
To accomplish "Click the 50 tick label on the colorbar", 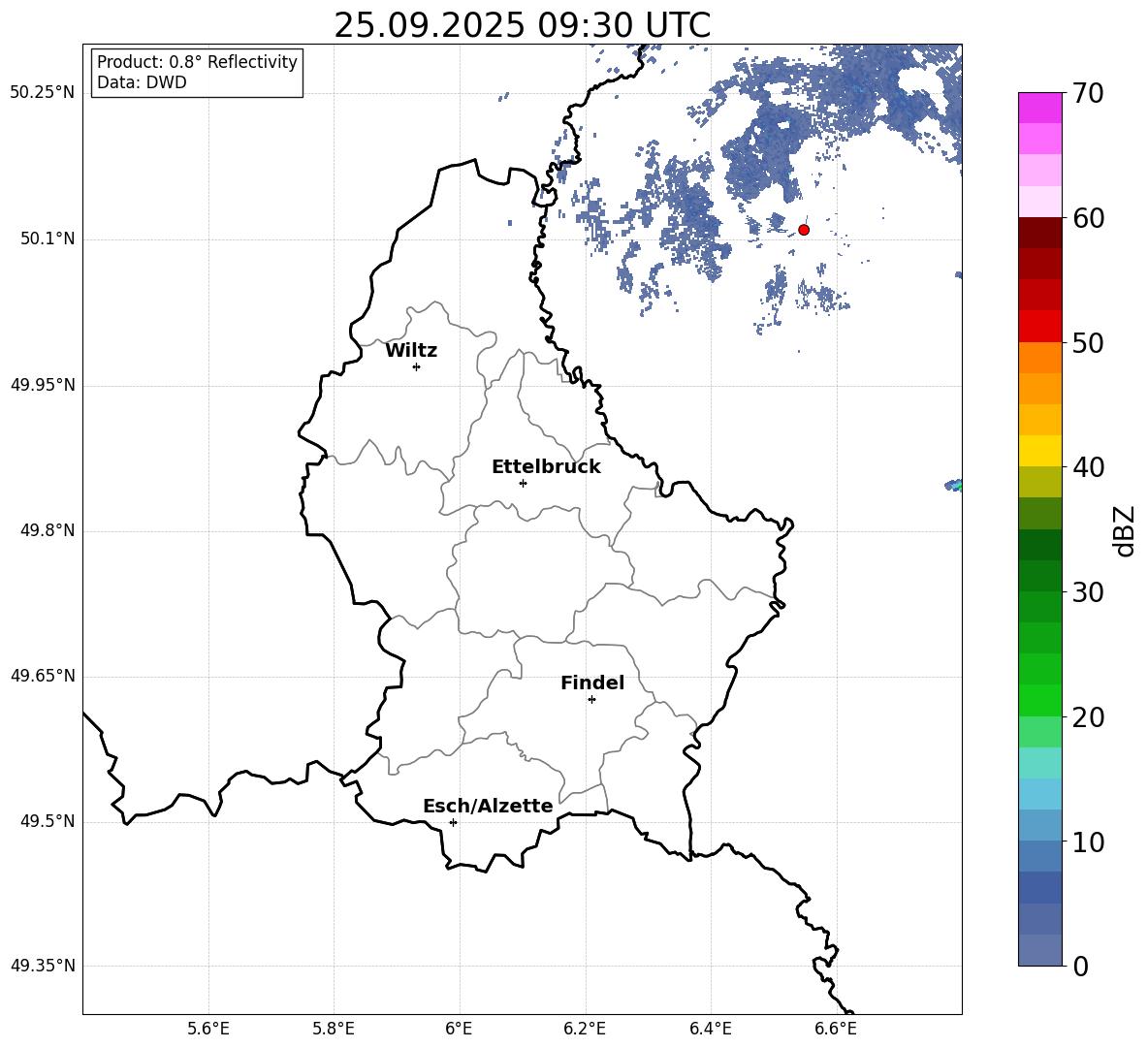I will click(1088, 343).
